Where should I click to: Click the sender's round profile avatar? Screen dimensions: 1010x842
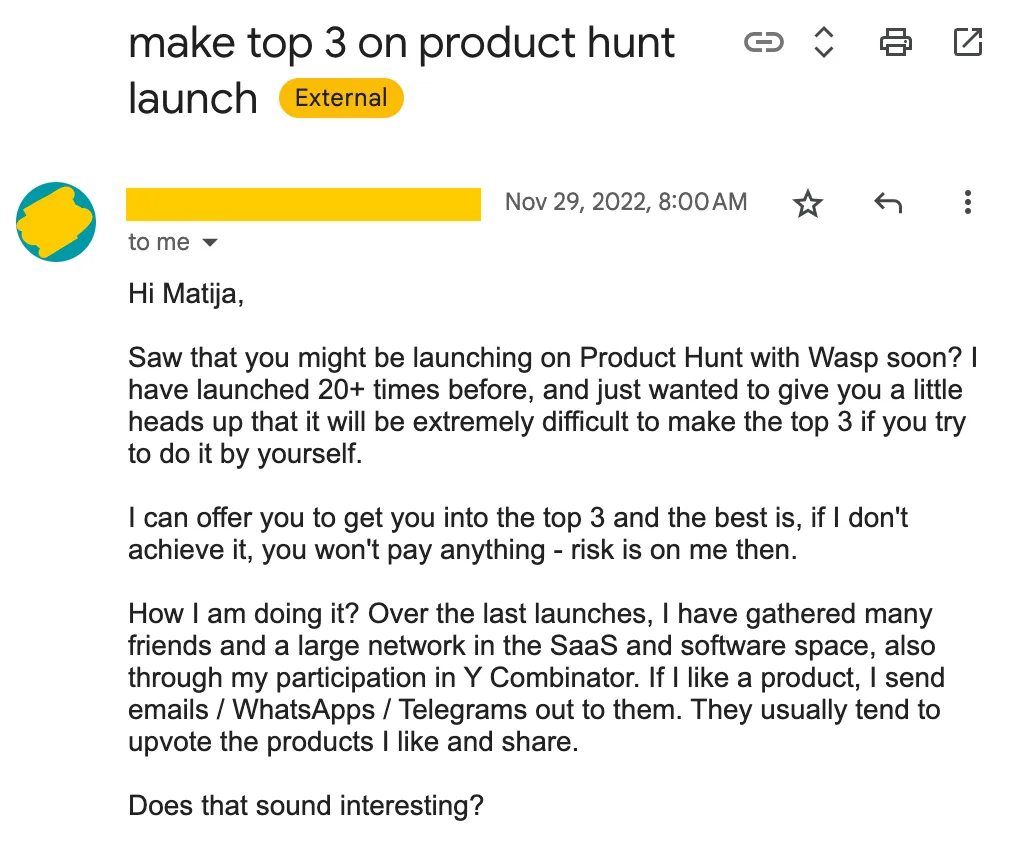[x=56, y=222]
